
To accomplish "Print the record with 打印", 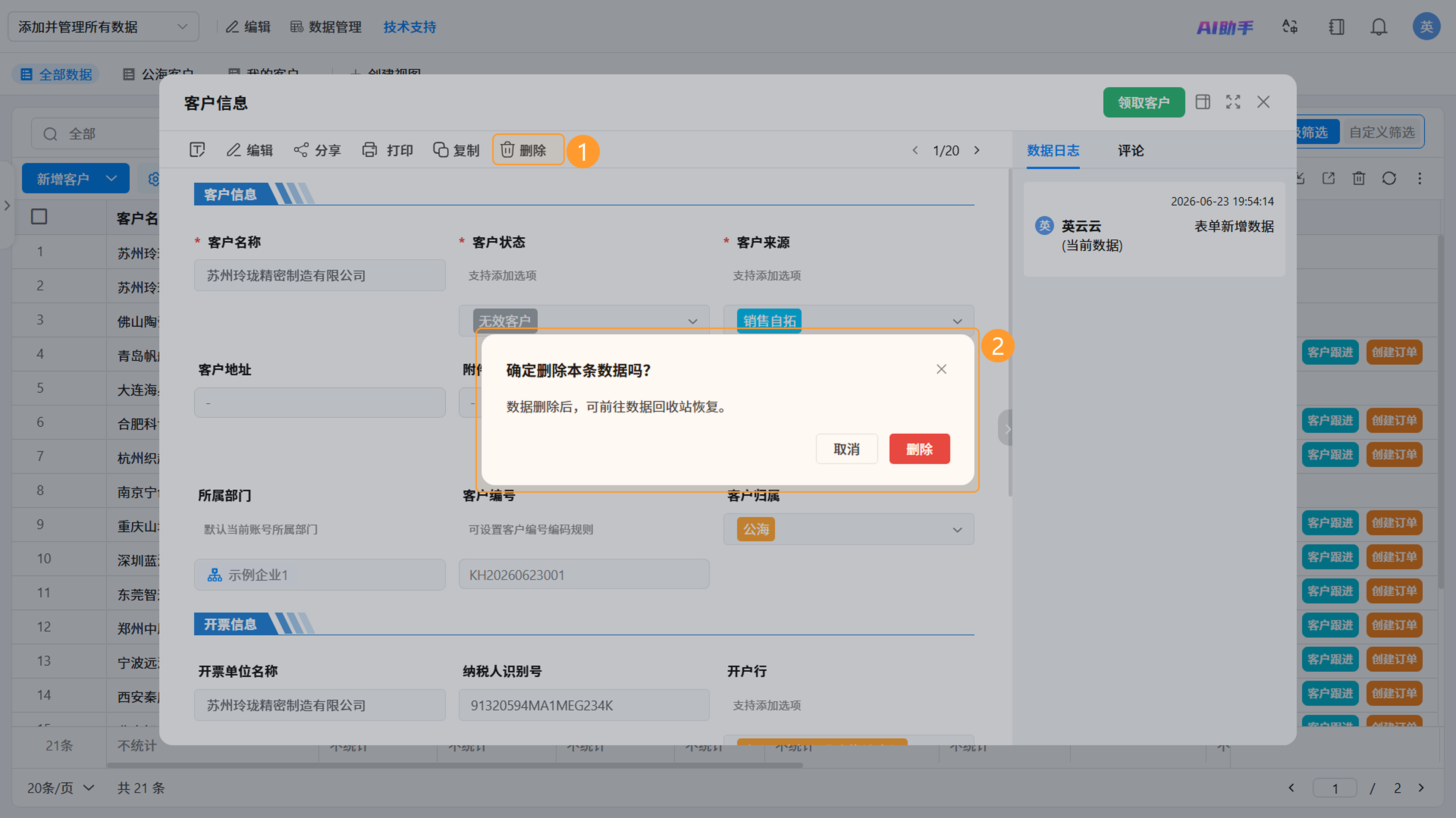I will click(x=387, y=150).
